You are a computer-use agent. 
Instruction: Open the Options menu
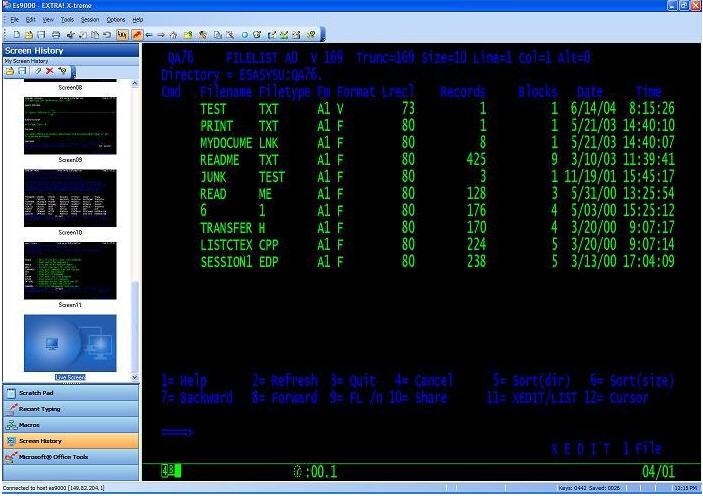(116, 20)
